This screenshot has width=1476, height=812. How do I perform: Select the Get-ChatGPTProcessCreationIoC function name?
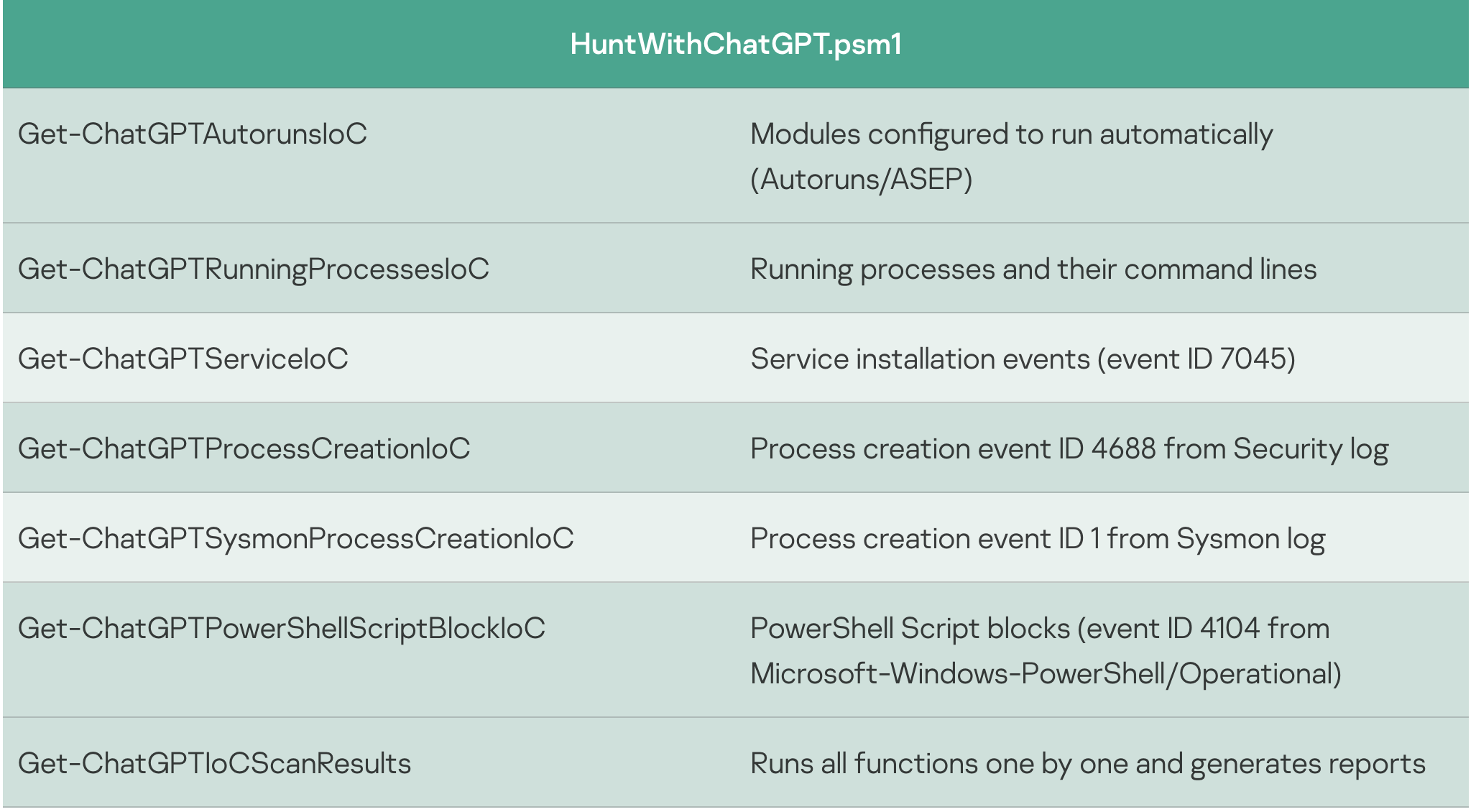244,449
